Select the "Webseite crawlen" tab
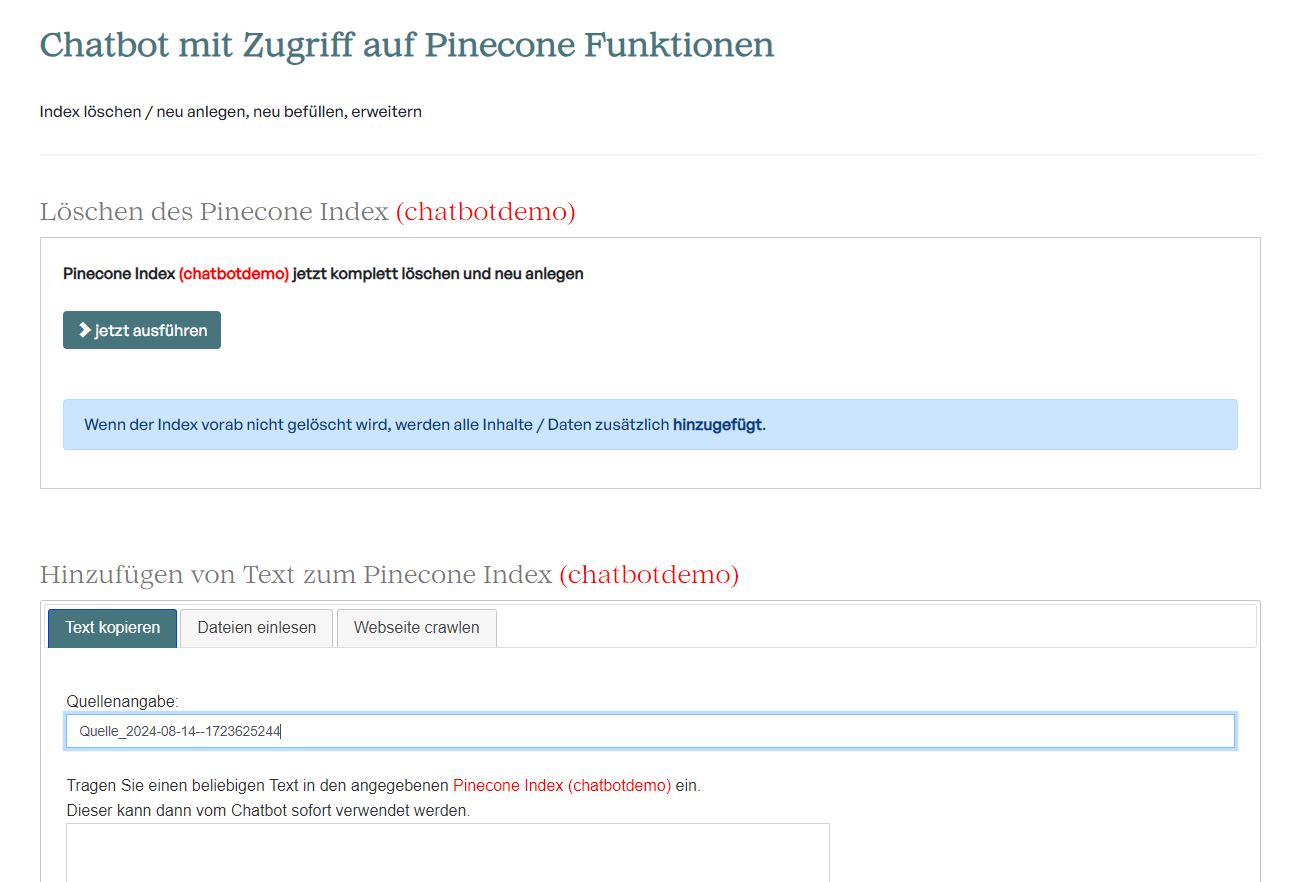1298x882 pixels. pos(416,628)
